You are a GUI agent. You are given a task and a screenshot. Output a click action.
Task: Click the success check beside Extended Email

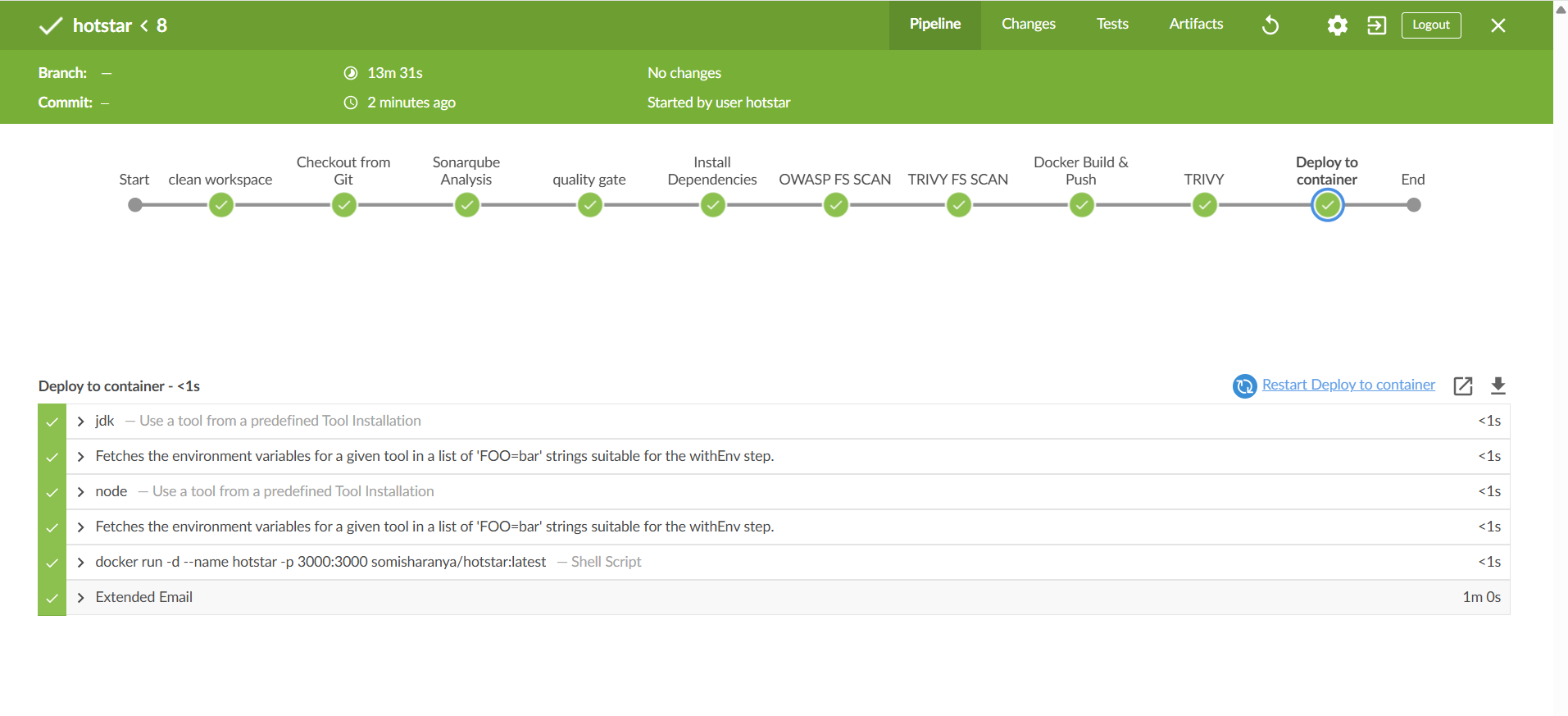[52, 598]
